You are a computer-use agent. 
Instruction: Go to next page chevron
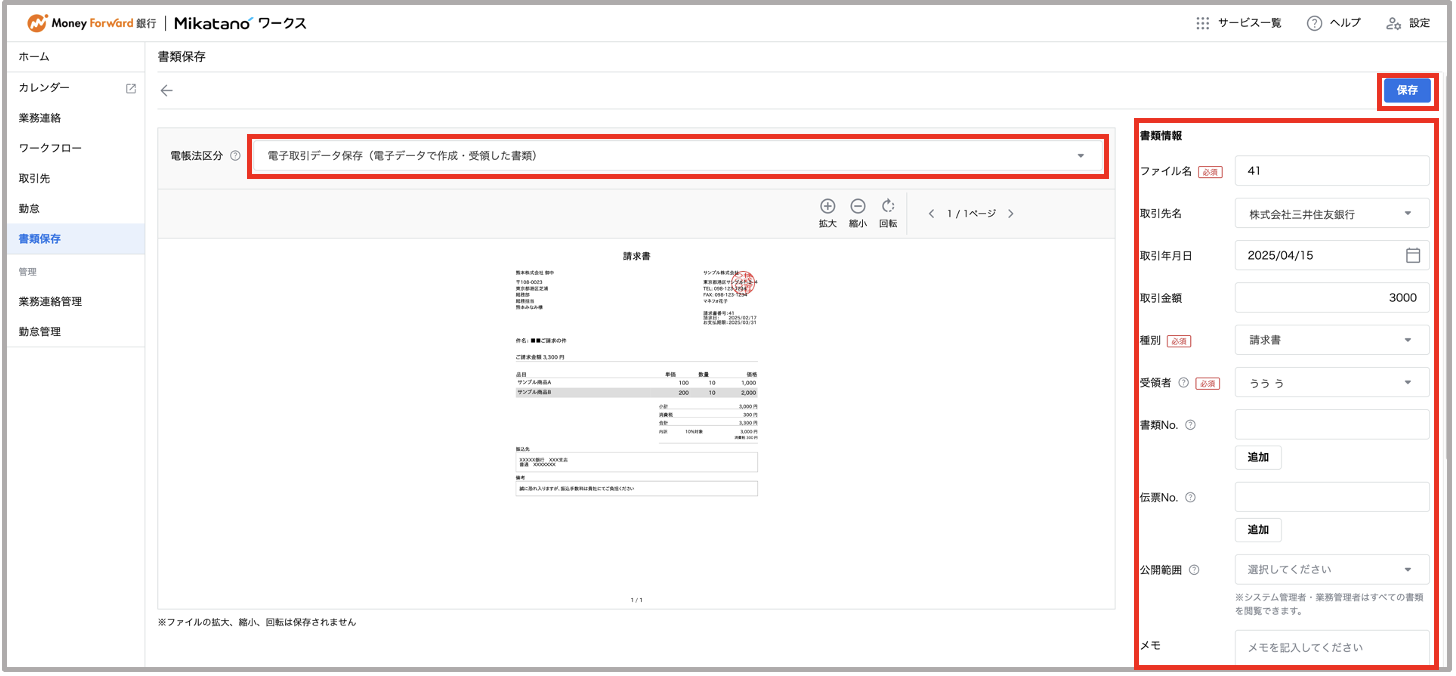(x=1010, y=213)
